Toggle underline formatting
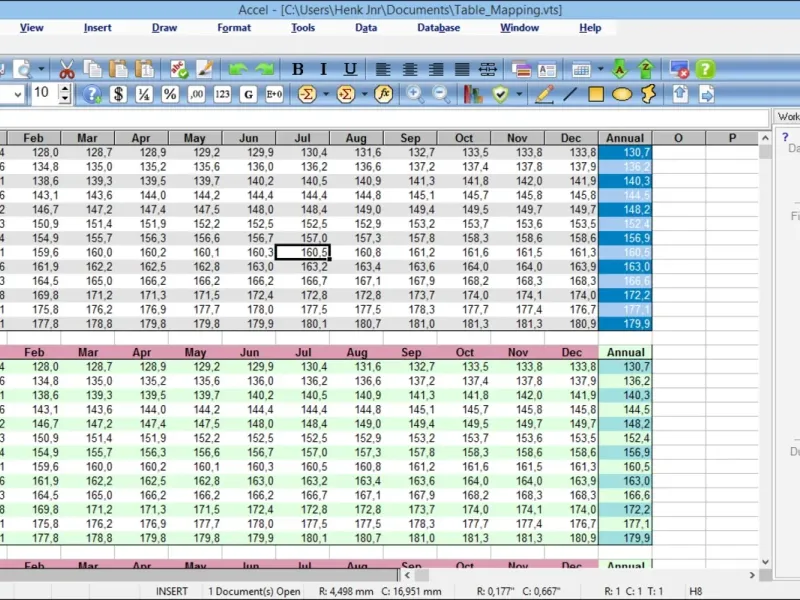The height and width of the screenshot is (600, 800). coord(350,69)
